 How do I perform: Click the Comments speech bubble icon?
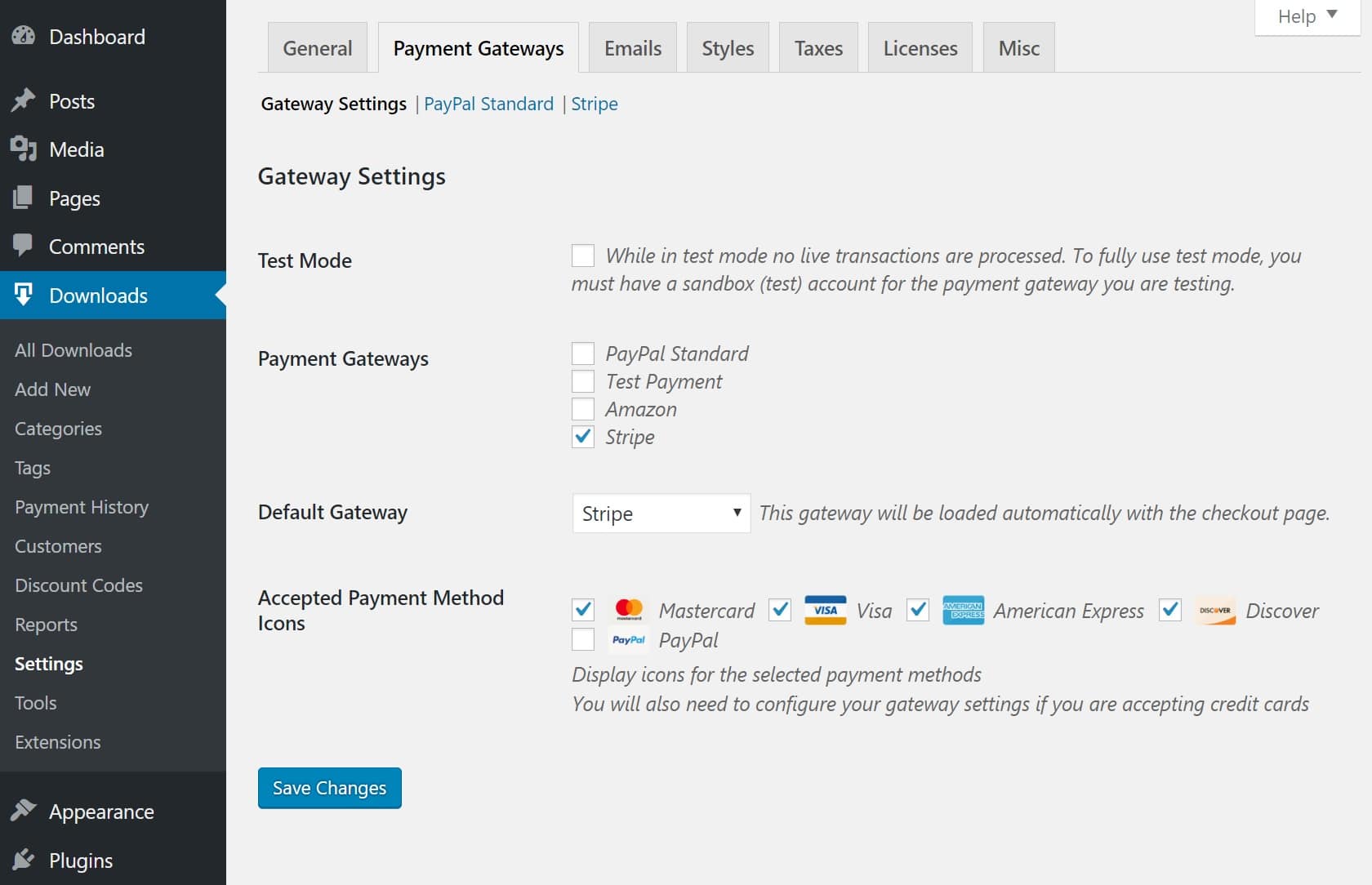pos(23,246)
